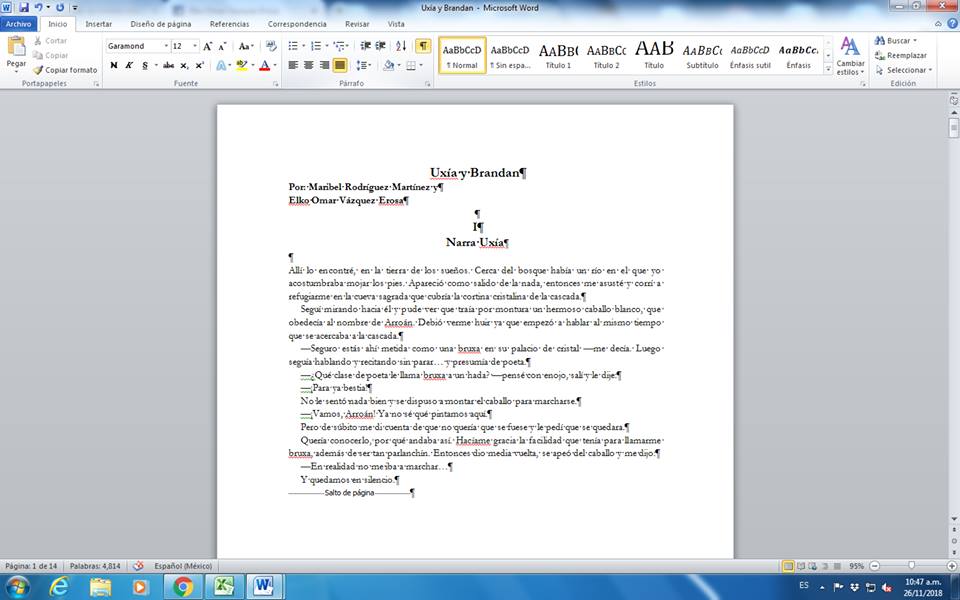Toggle bold formatting

pos(113,65)
